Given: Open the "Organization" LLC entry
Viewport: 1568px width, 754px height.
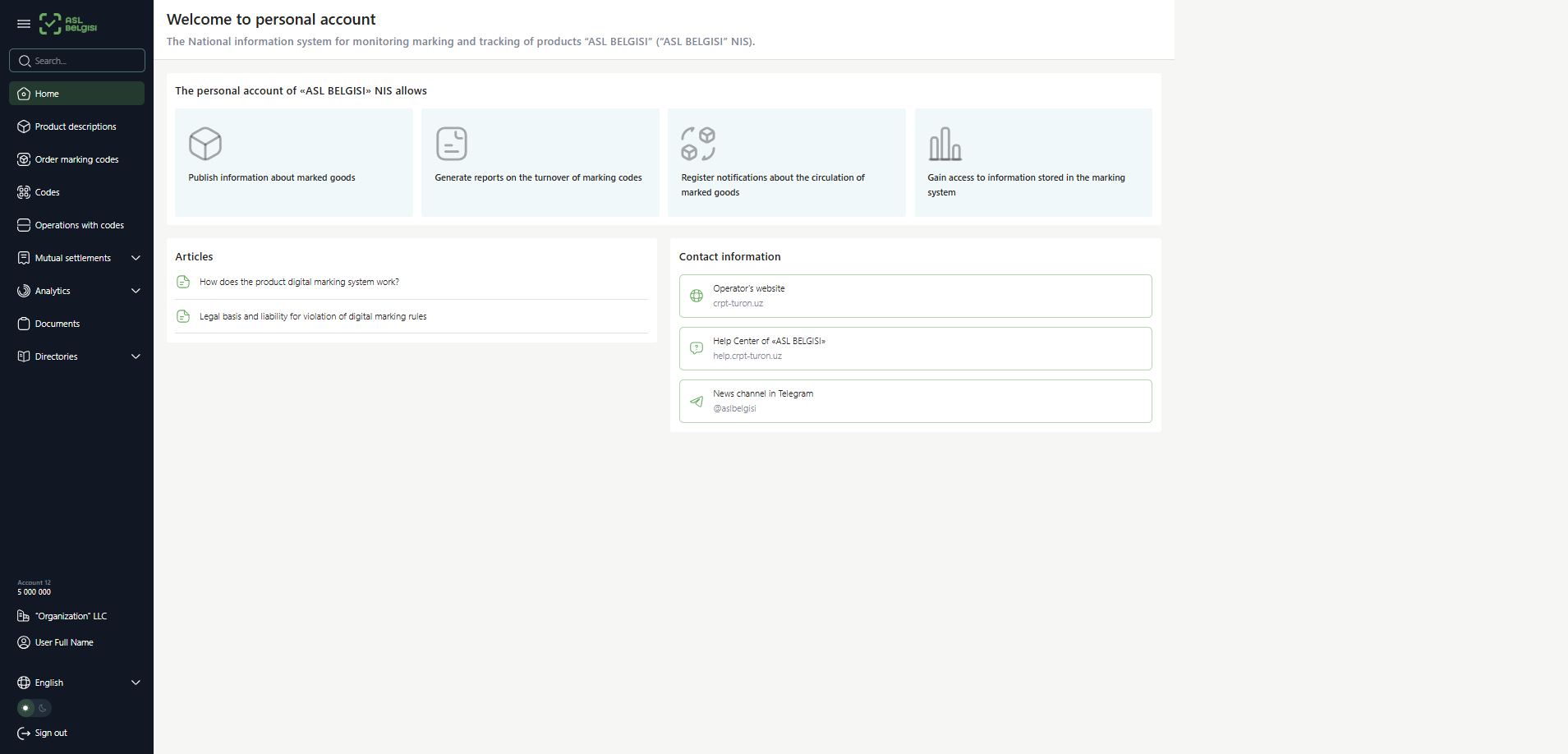Looking at the screenshot, I should click(71, 616).
